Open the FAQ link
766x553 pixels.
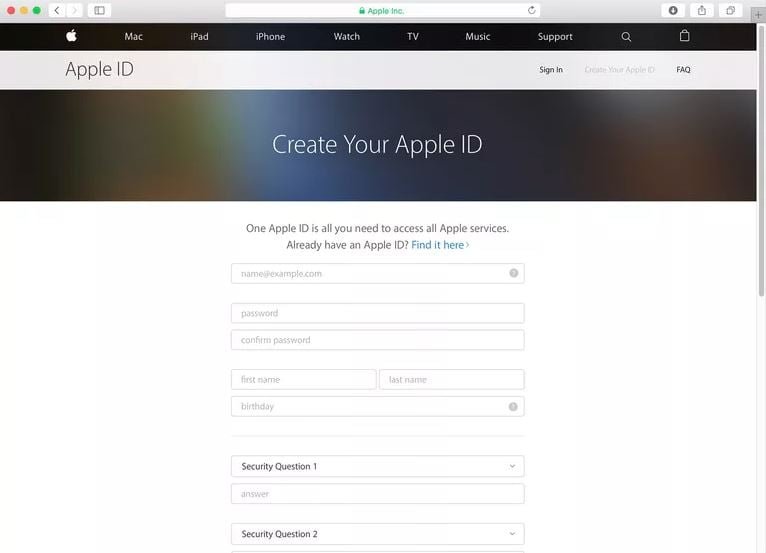pyautogui.click(x=683, y=70)
